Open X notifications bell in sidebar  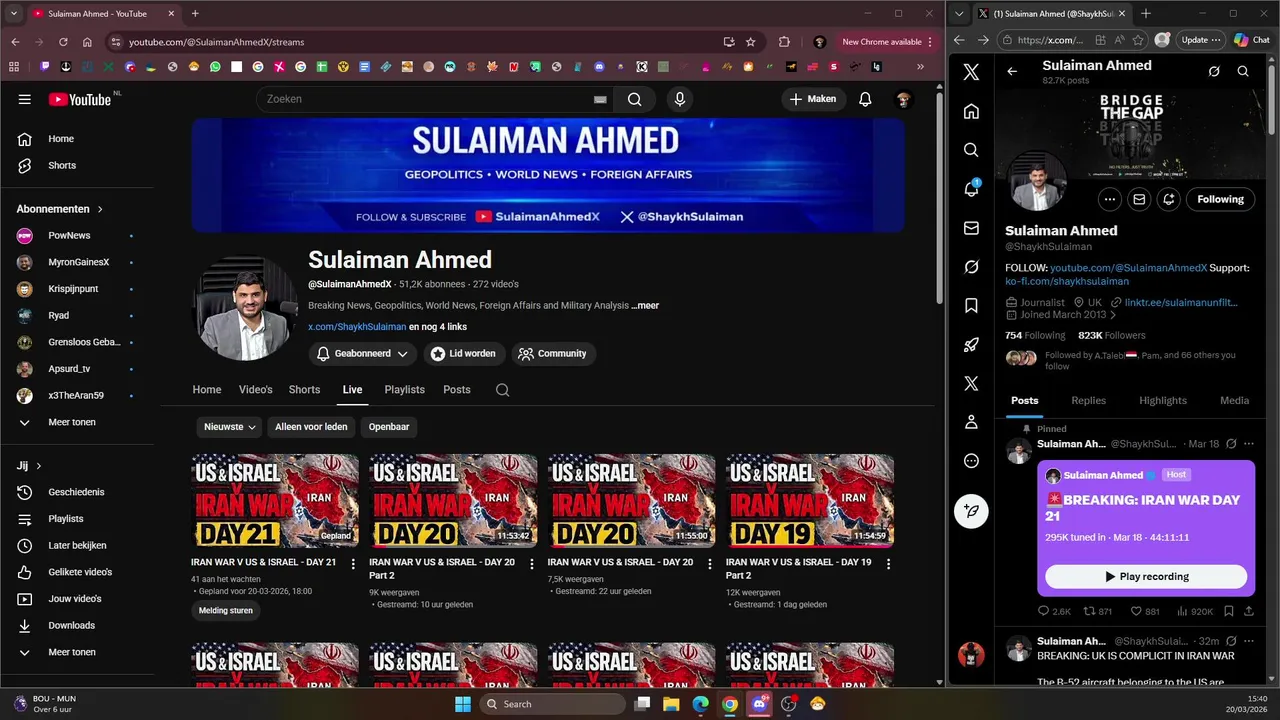(971, 189)
